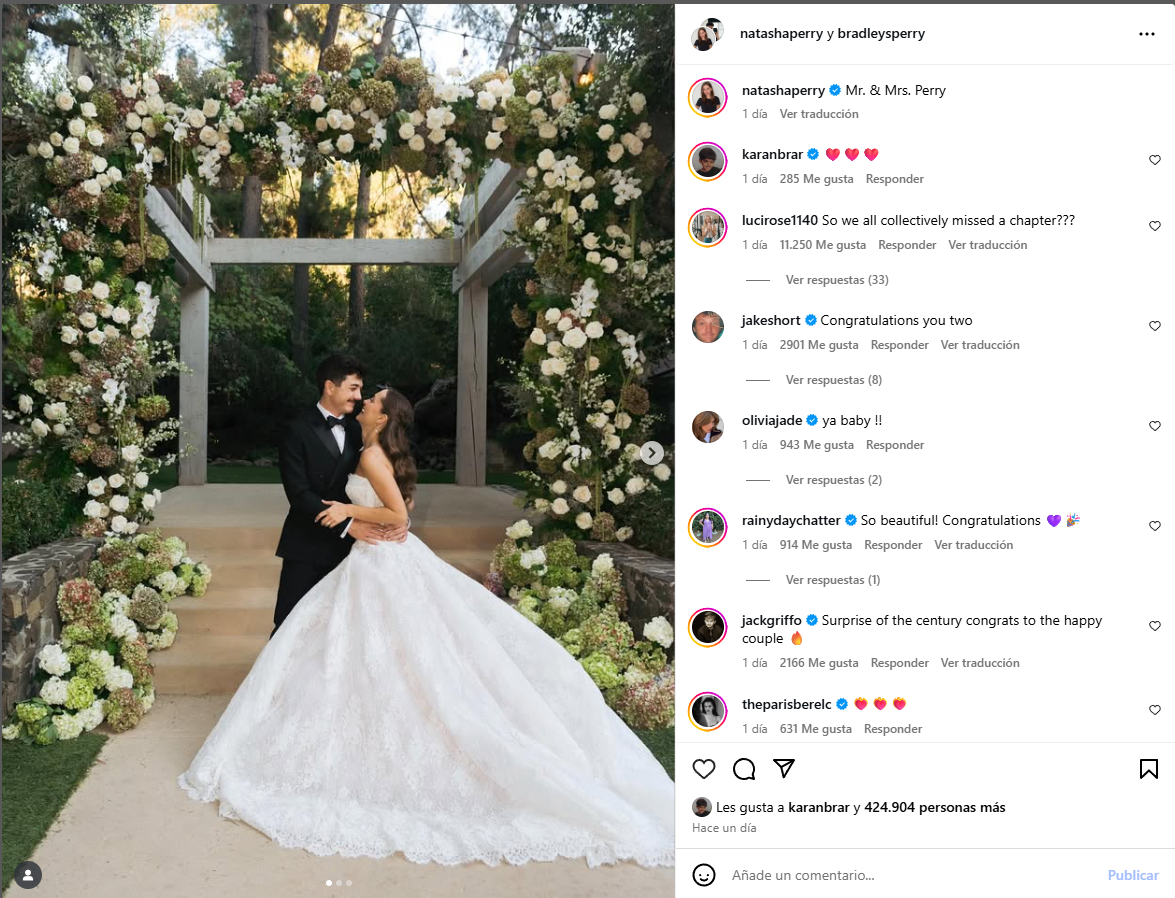Reply to theparisberelc's comment
1175x898 pixels.
(x=892, y=729)
